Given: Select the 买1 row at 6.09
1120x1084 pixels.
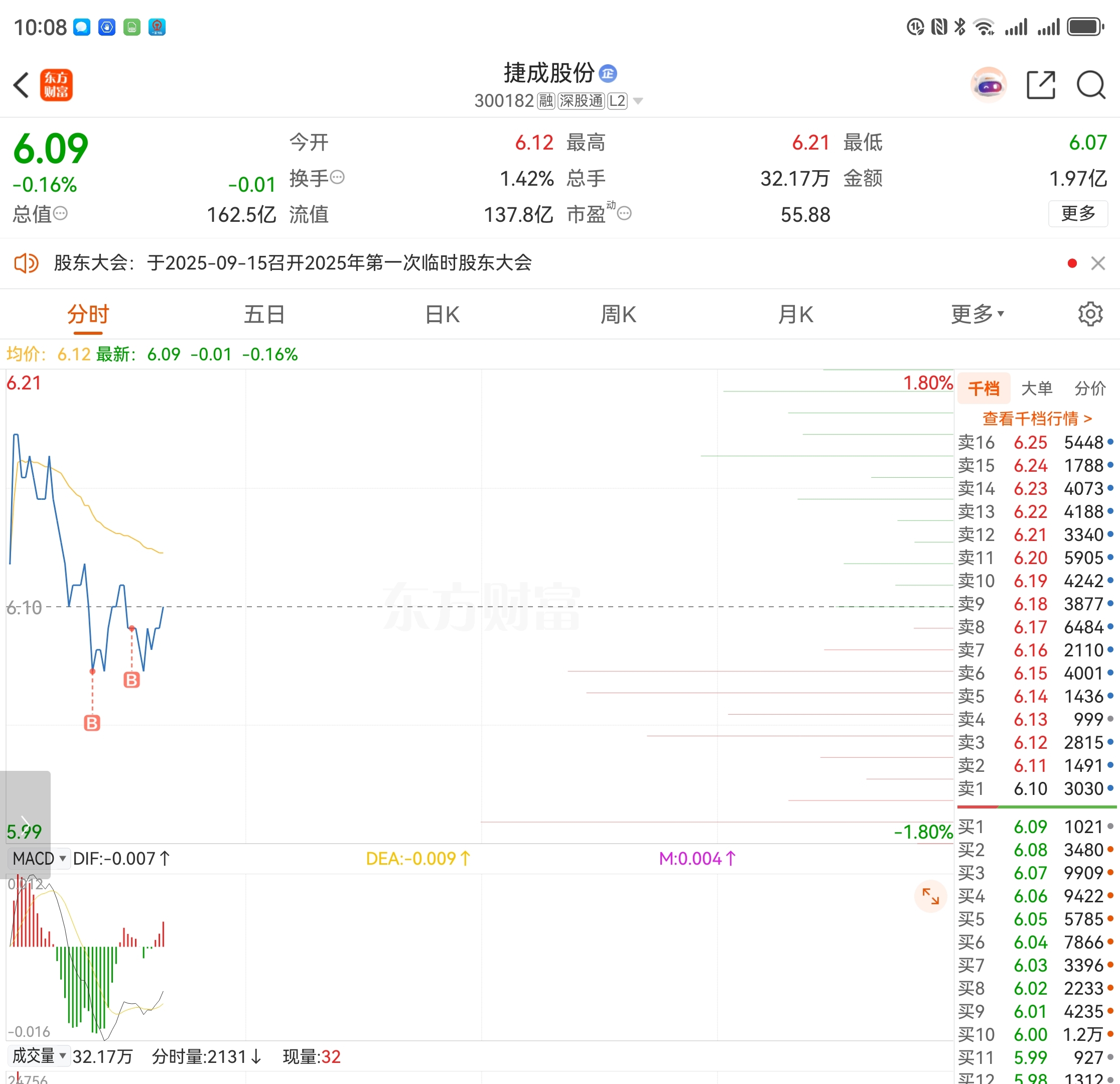Looking at the screenshot, I should (1036, 827).
